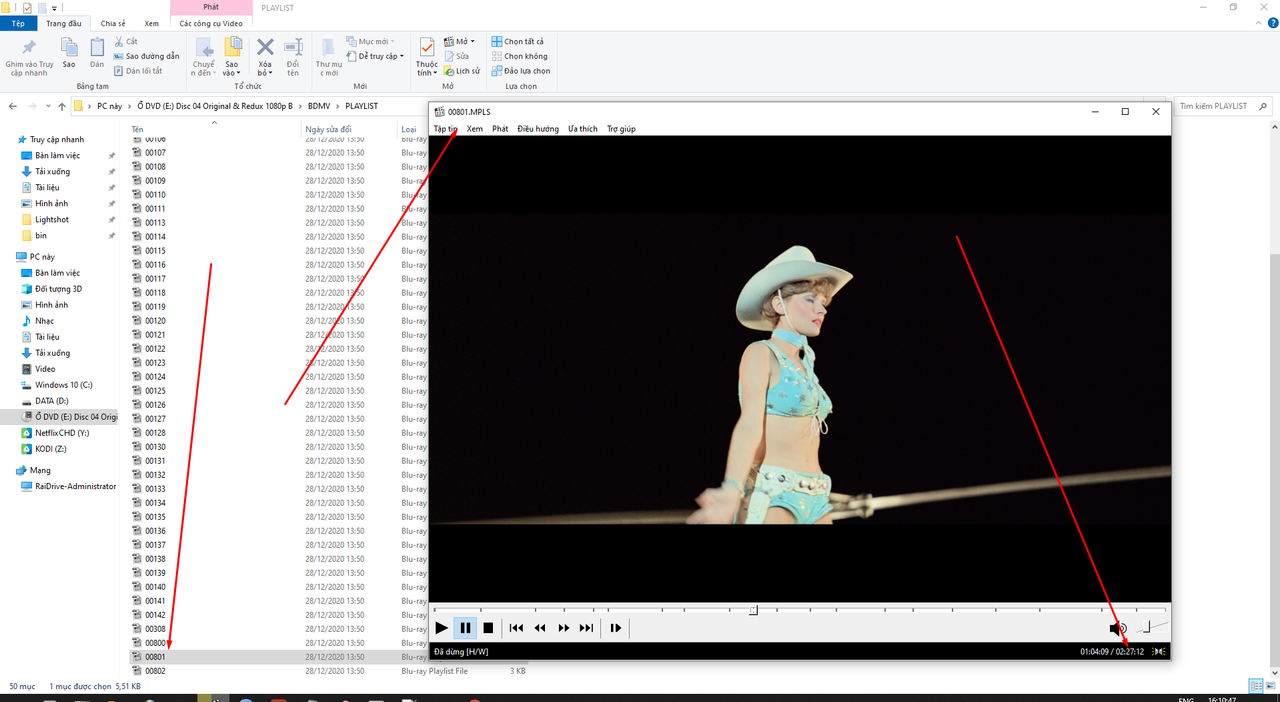Open the Tệp file tab
Viewport: 1280px width, 702px height.
[18, 23]
